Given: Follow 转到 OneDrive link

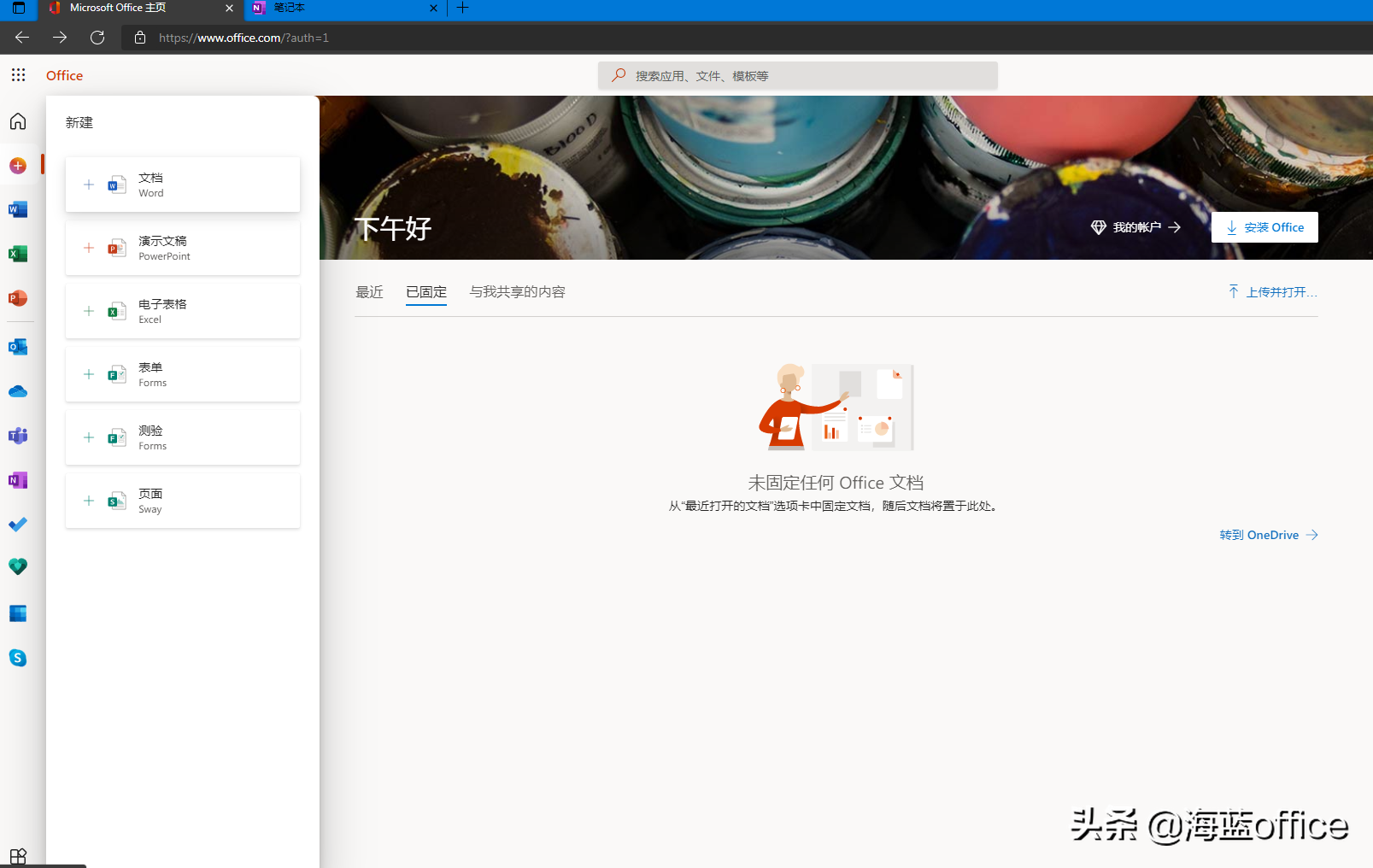Looking at the screenshot, I should pos(1269,535).
